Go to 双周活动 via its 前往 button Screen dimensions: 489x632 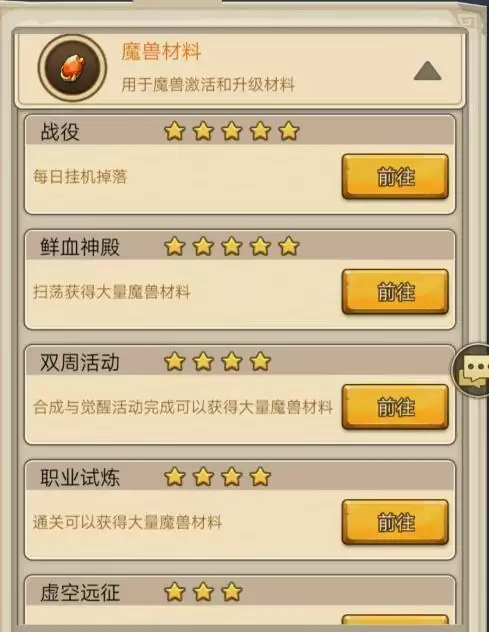(x=395, y=407)
